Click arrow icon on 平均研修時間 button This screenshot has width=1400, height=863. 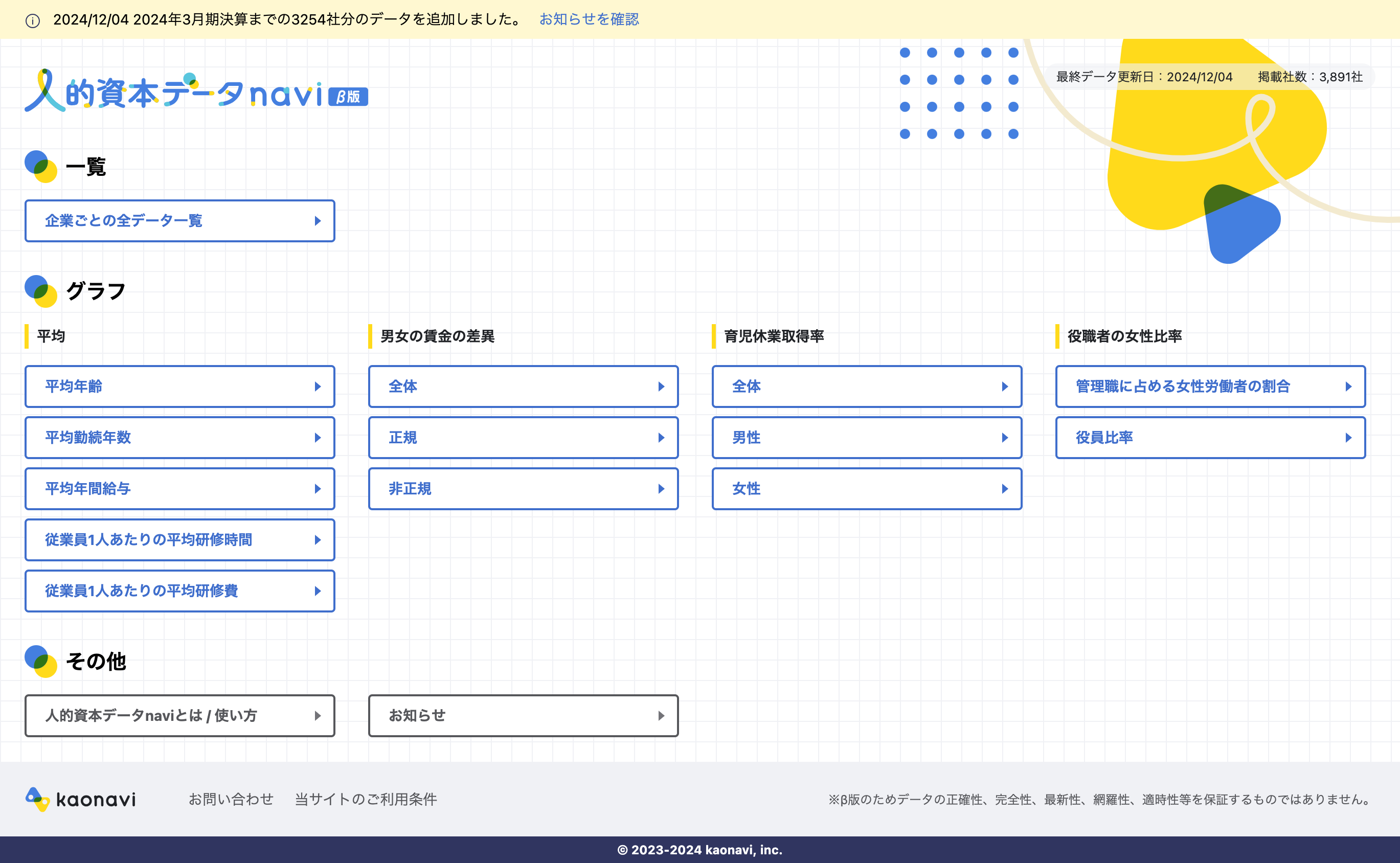pyautogui.click(x=318, y=540)
